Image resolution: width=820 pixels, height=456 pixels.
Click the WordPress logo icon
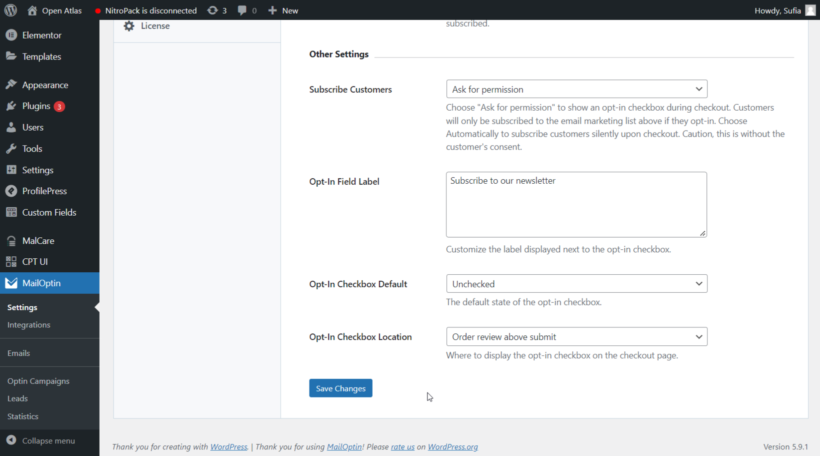click(10, 10)
